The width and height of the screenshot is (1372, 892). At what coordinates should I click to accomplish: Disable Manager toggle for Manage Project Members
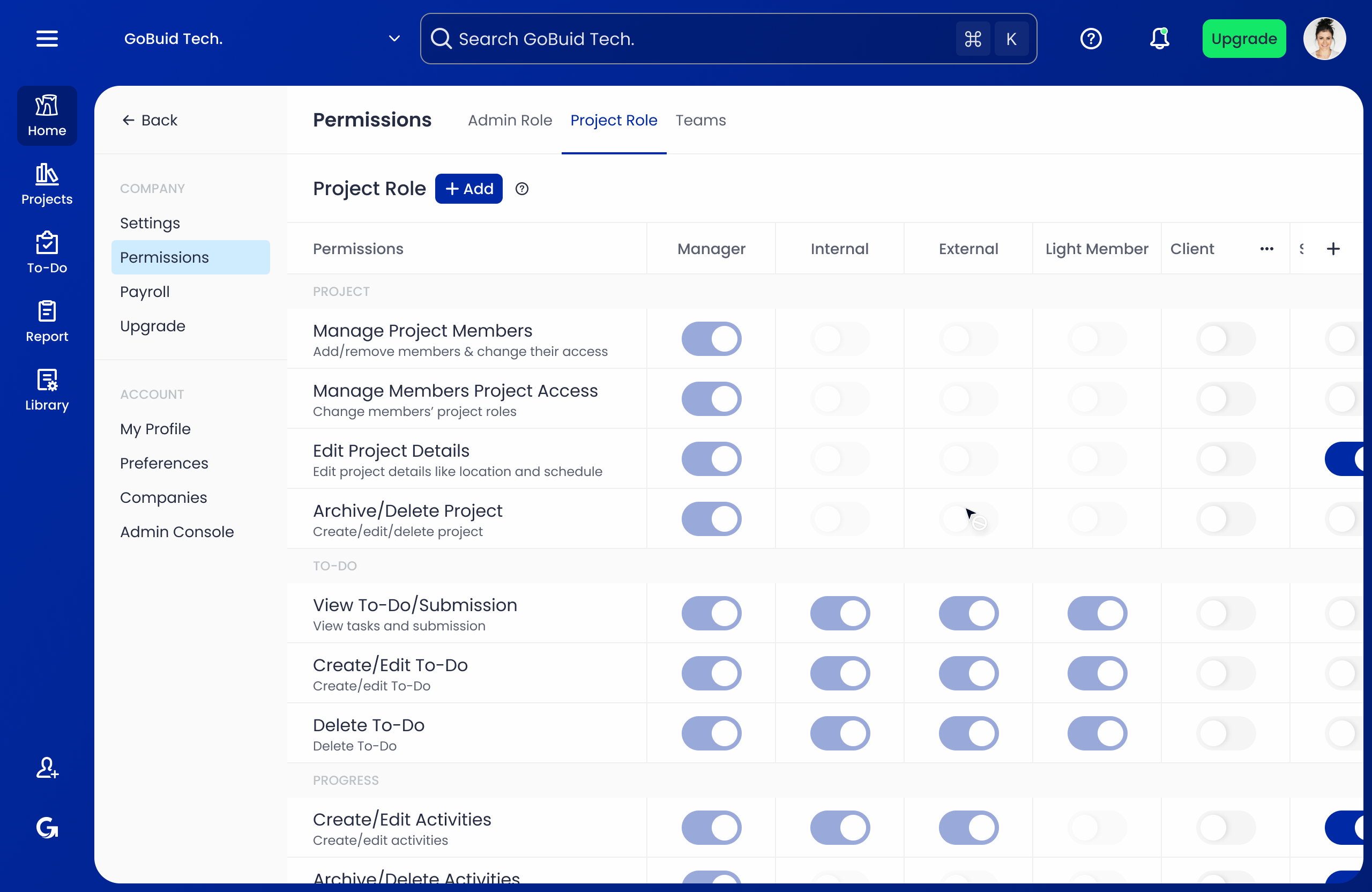[711, 339]
